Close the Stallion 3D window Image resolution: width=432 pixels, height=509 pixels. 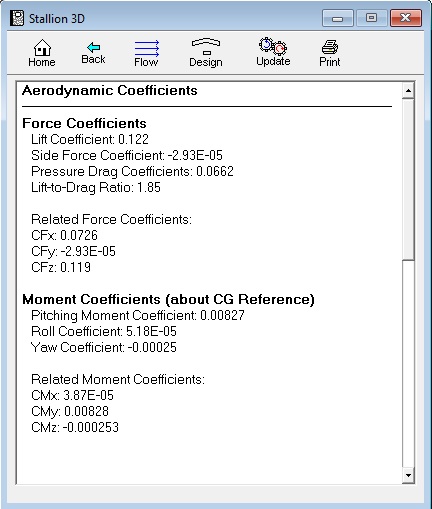tap(406, 18)
